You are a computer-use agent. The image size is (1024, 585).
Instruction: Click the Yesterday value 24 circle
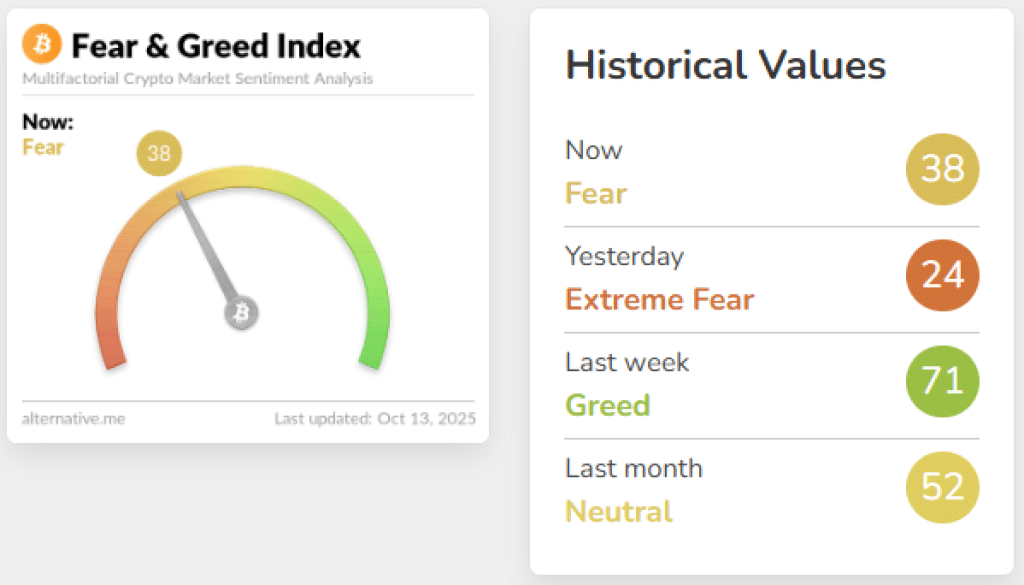[942, 275]
